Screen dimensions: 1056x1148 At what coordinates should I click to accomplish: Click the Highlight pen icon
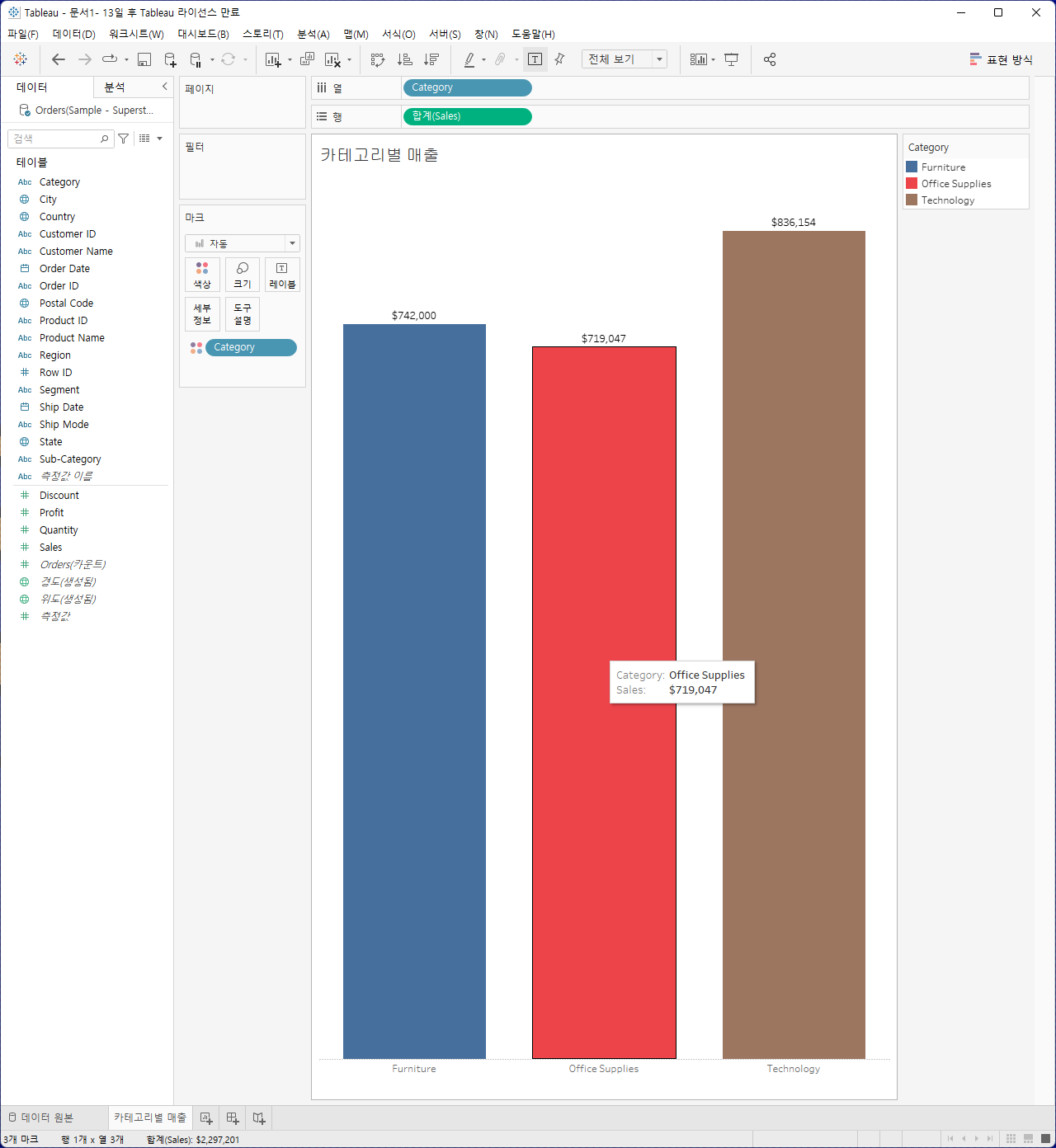click(x=469, y=59)
